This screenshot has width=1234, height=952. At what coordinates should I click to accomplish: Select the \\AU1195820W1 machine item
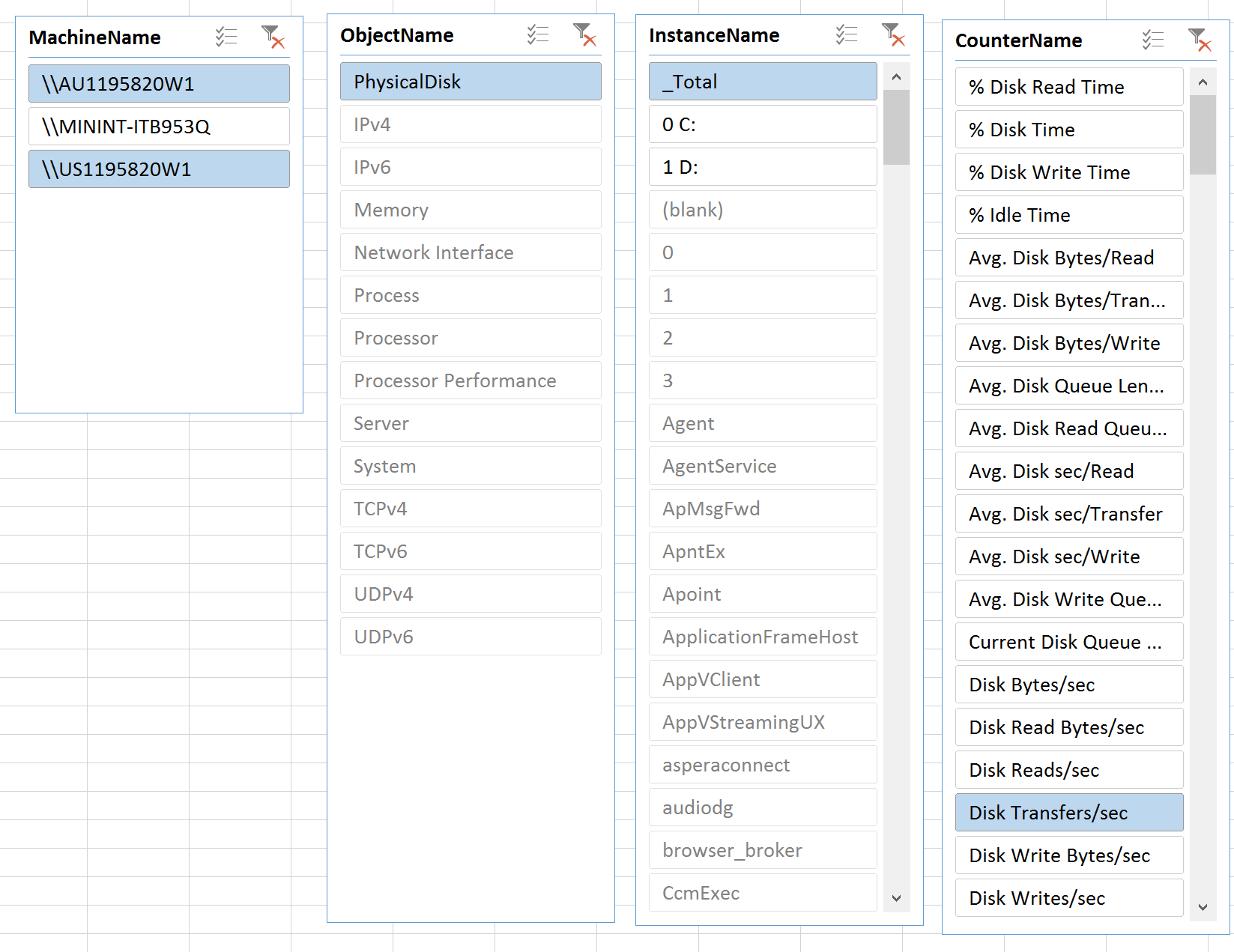[x=159, y=83]
